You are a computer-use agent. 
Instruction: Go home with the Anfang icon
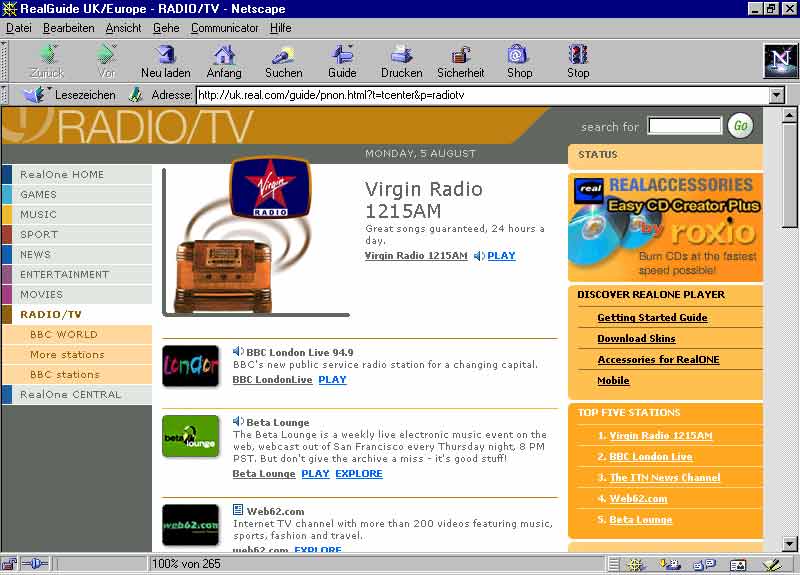(224, 54)
